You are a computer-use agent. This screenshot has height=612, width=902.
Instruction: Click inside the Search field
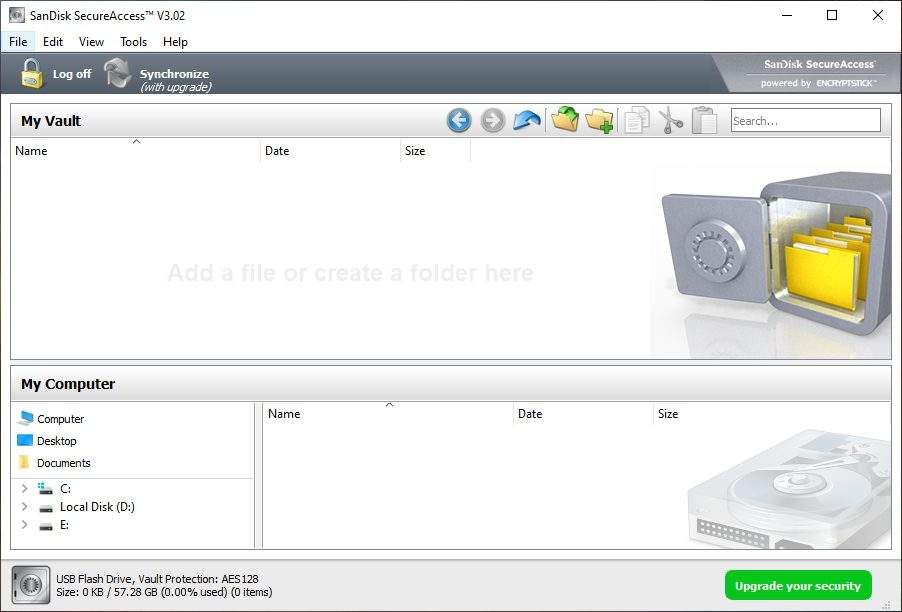point(806,120)
